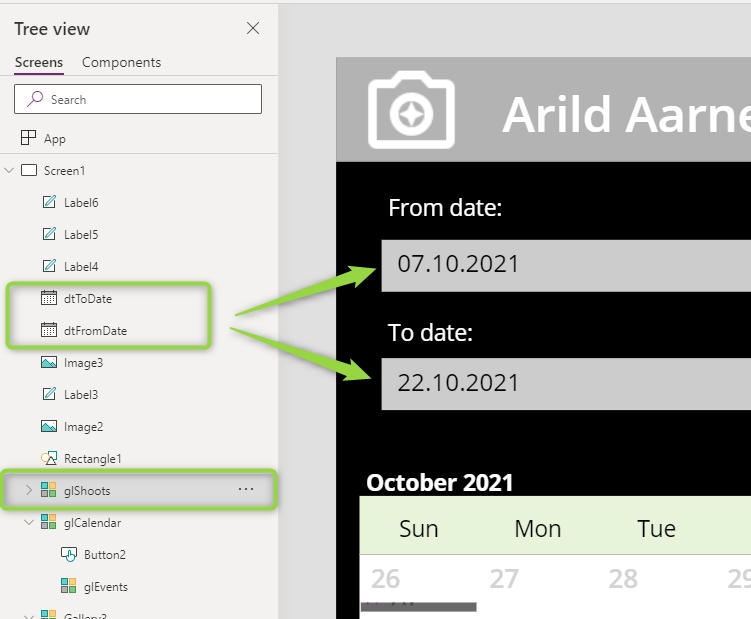Select Button2 name in tree

105,555
